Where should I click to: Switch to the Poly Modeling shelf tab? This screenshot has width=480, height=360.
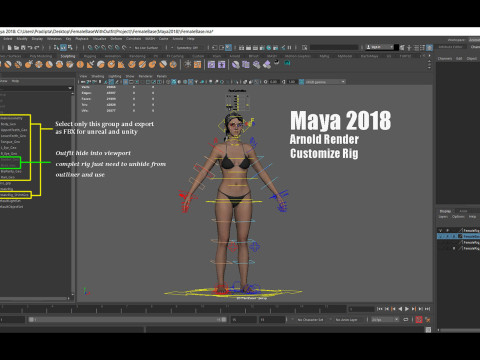[41, 56]
